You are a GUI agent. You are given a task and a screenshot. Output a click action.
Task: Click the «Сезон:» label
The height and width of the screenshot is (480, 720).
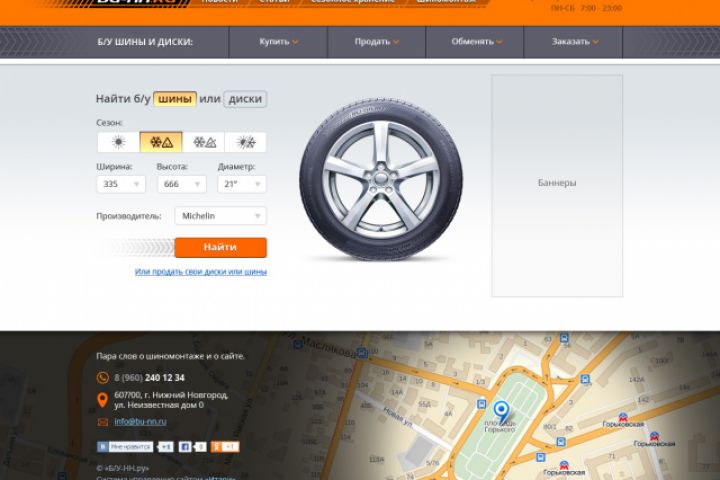pyautogui.click(x=109, y=123)
